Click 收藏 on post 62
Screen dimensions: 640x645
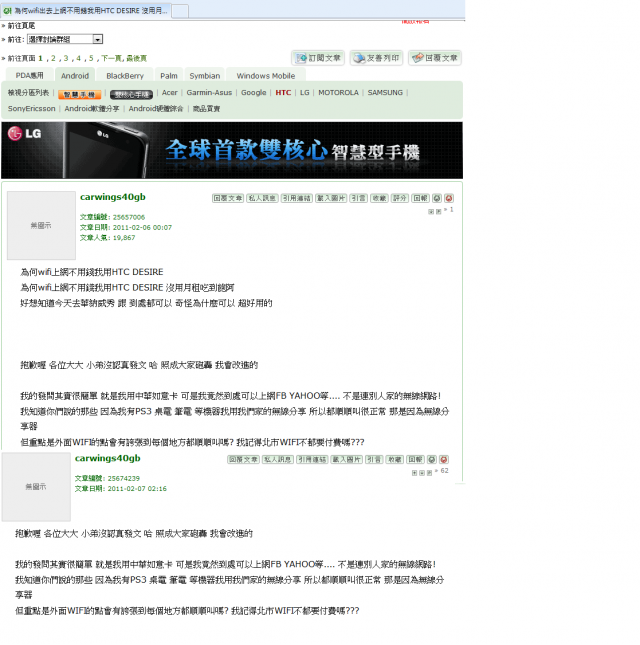pyautogui.click(x=394, y=459)
